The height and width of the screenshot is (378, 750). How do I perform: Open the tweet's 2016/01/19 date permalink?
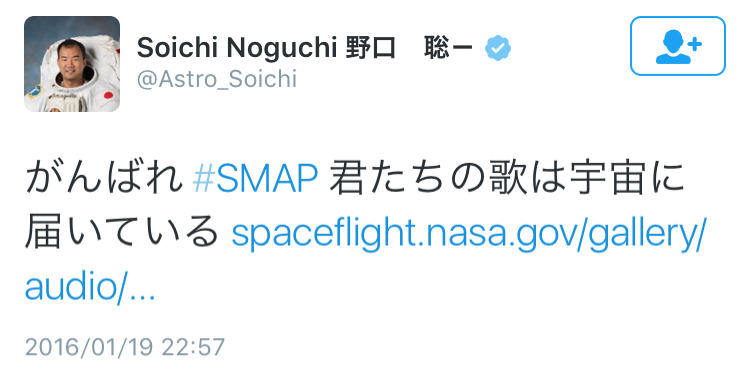pyautogui.click(x=89, y=347)
